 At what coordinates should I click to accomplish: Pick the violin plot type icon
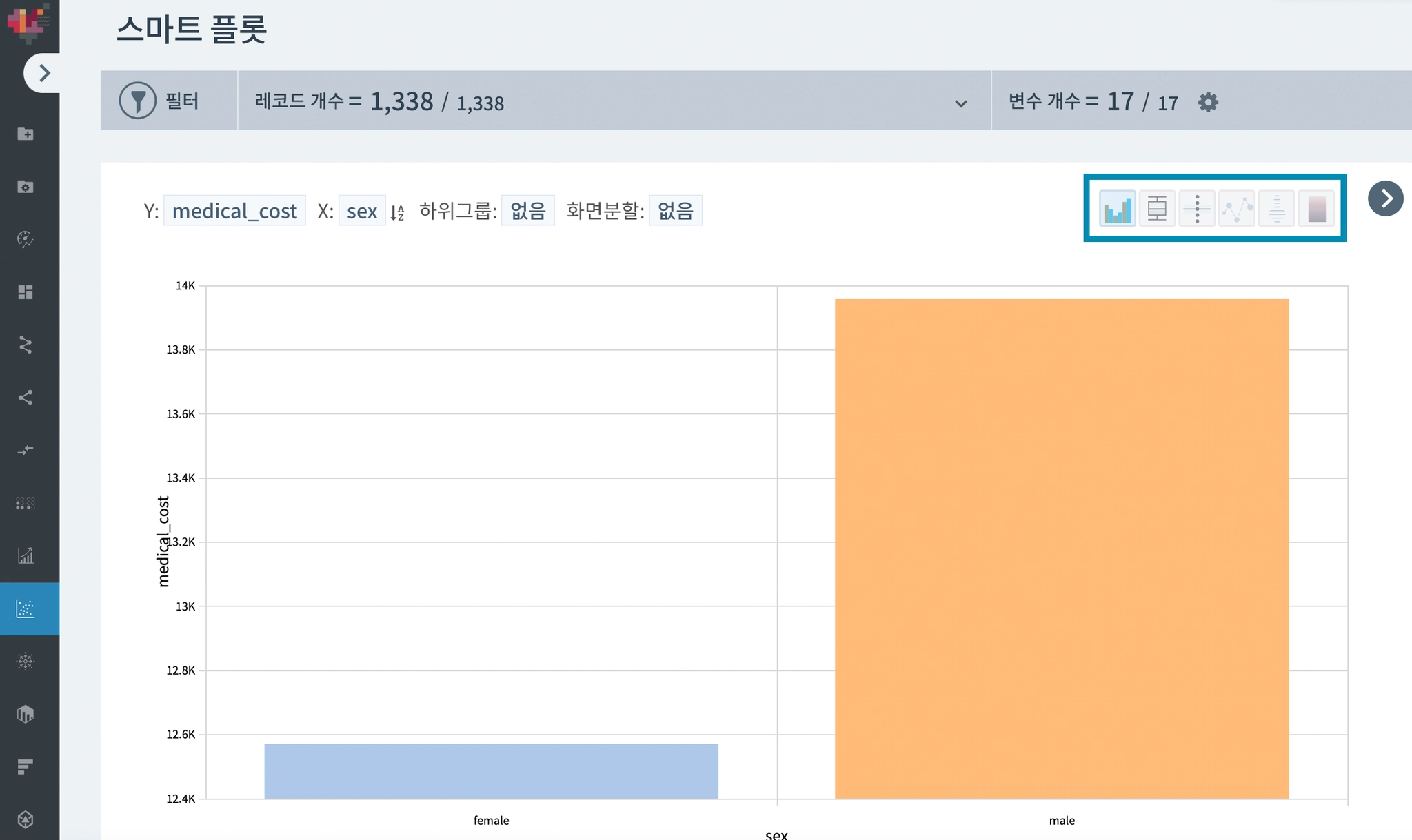pos(1276,209)
